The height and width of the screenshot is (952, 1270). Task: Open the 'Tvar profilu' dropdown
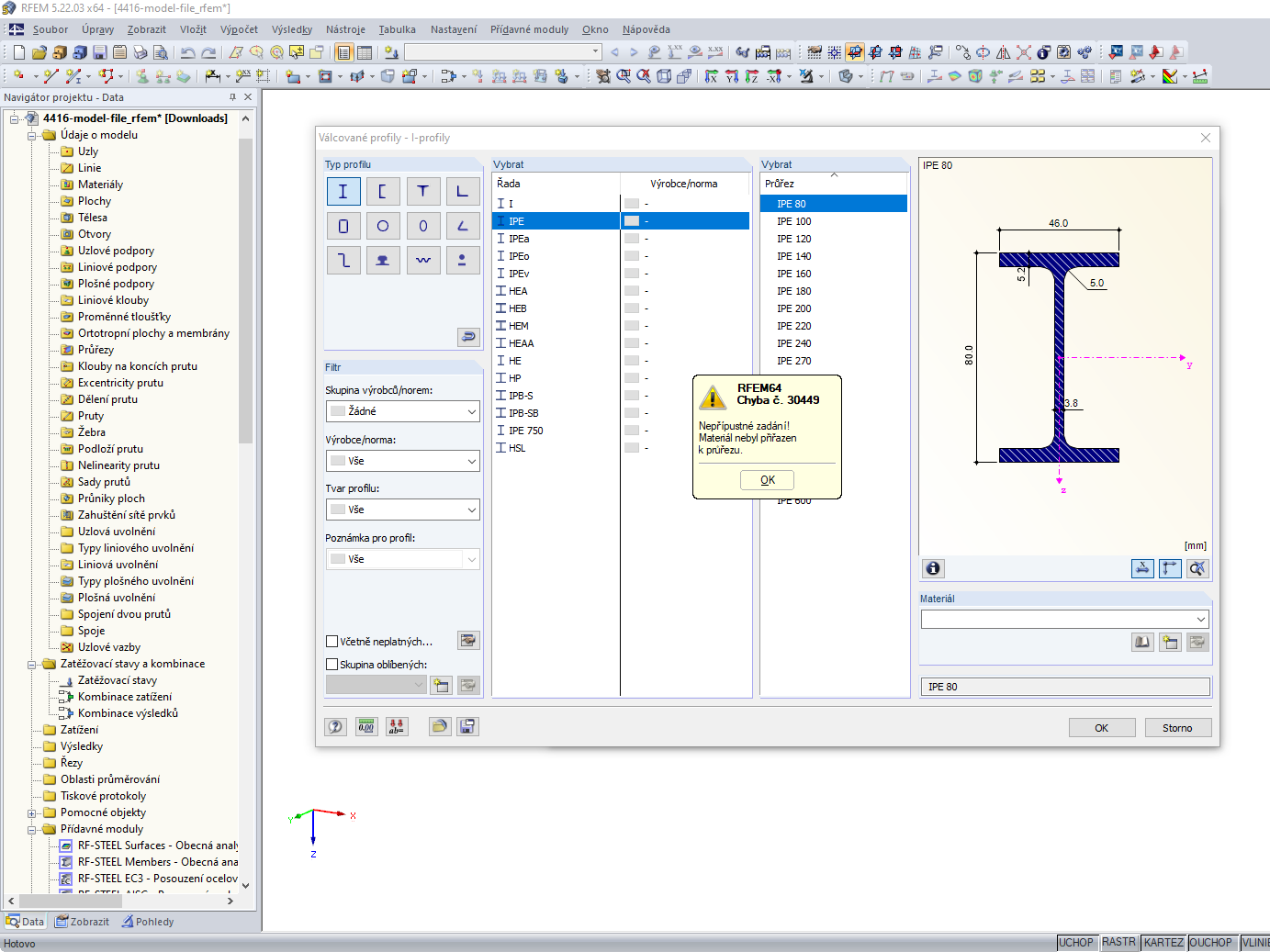pos(403,510)
